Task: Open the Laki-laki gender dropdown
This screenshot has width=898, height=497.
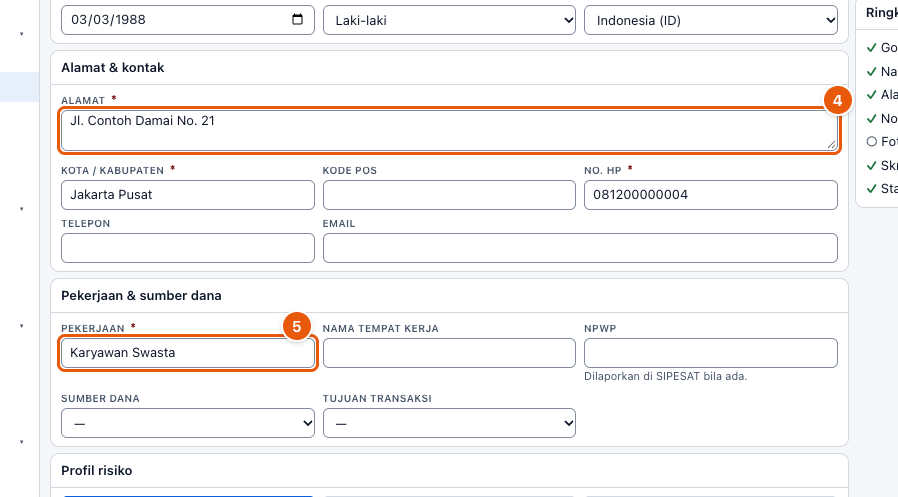Action: [449, 20]
